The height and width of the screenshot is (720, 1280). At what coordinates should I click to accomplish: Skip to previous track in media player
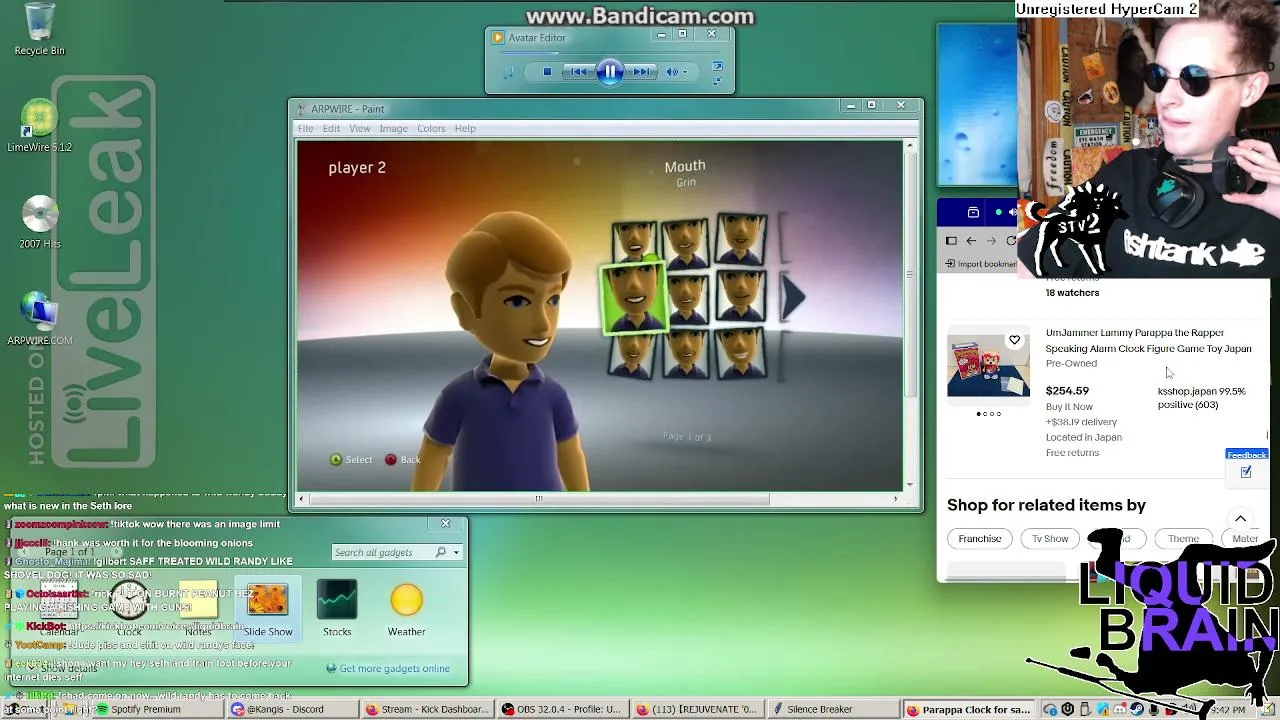[578, 72]
